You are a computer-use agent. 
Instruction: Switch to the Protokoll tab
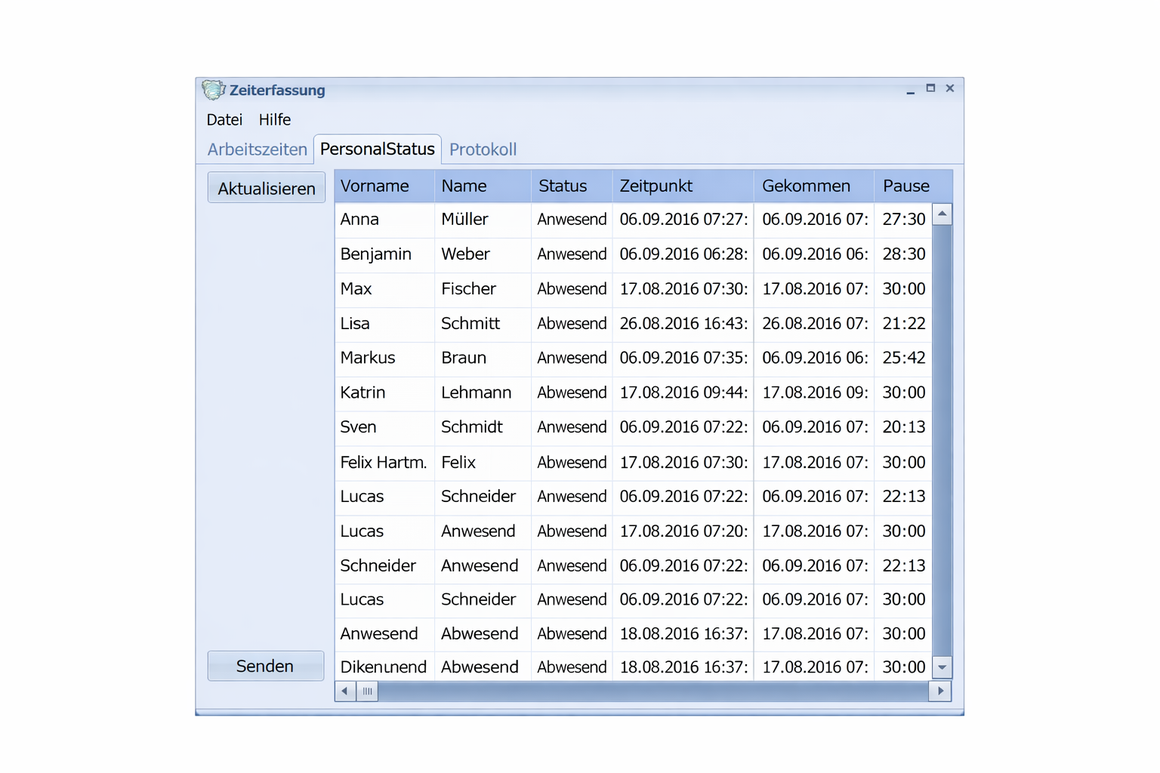pyautogui.click(x=483, y=150)
